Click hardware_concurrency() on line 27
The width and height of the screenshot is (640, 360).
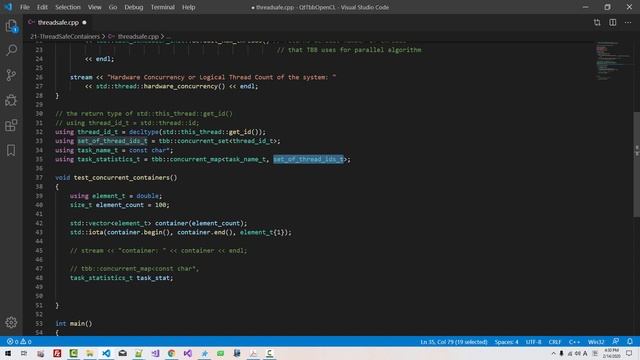pos(184,86)
